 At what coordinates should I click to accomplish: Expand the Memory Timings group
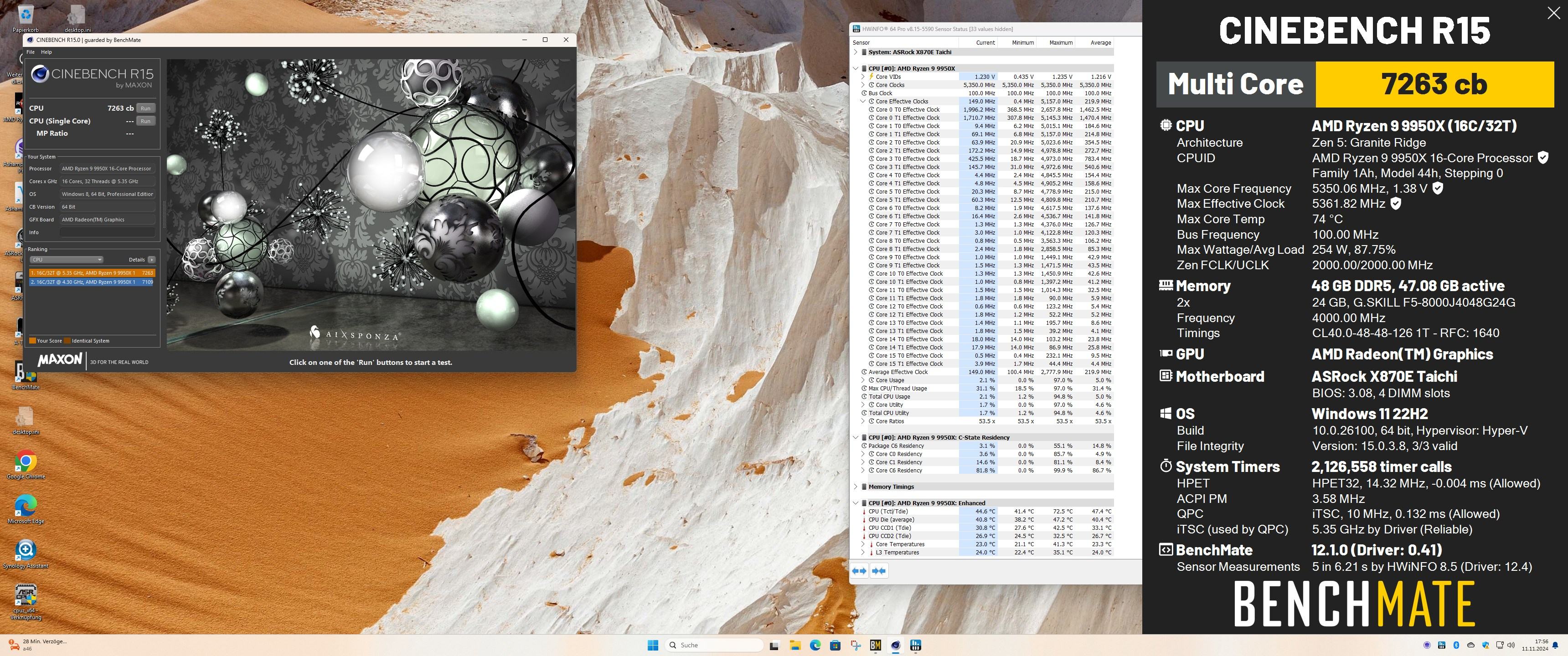[856, 487]
